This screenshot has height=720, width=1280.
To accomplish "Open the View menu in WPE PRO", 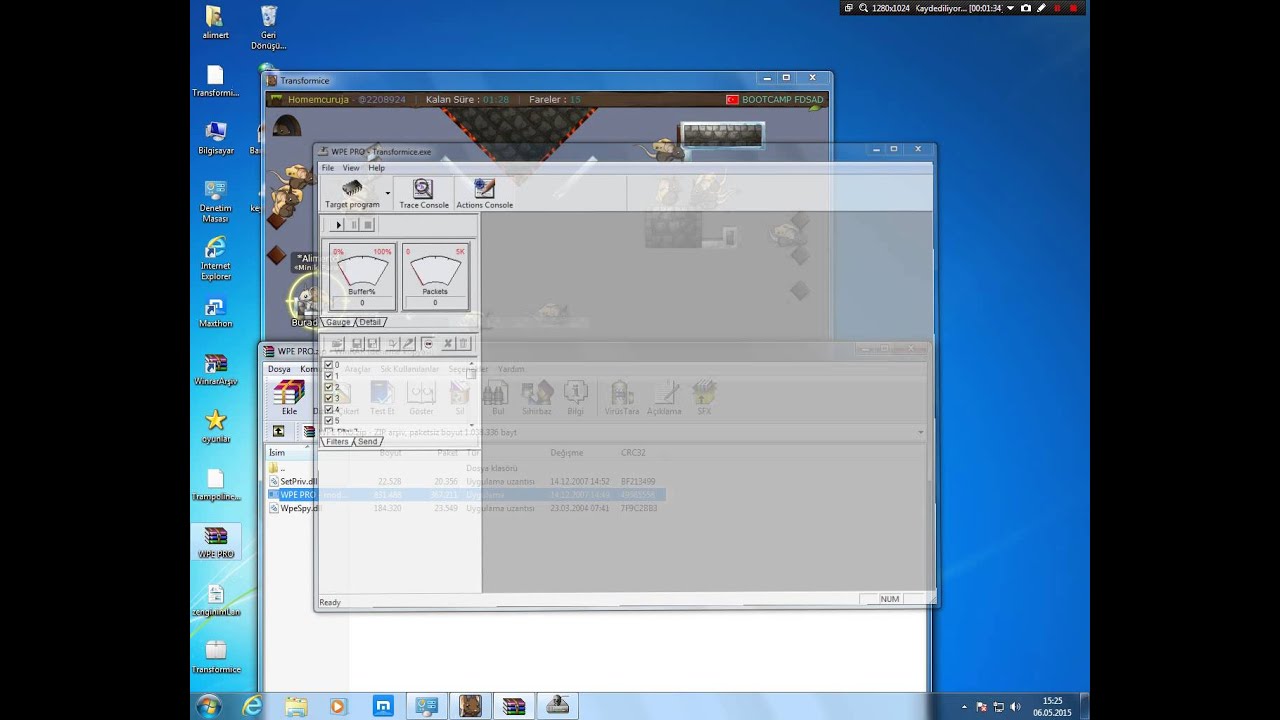I will click(x=351, y=168).
